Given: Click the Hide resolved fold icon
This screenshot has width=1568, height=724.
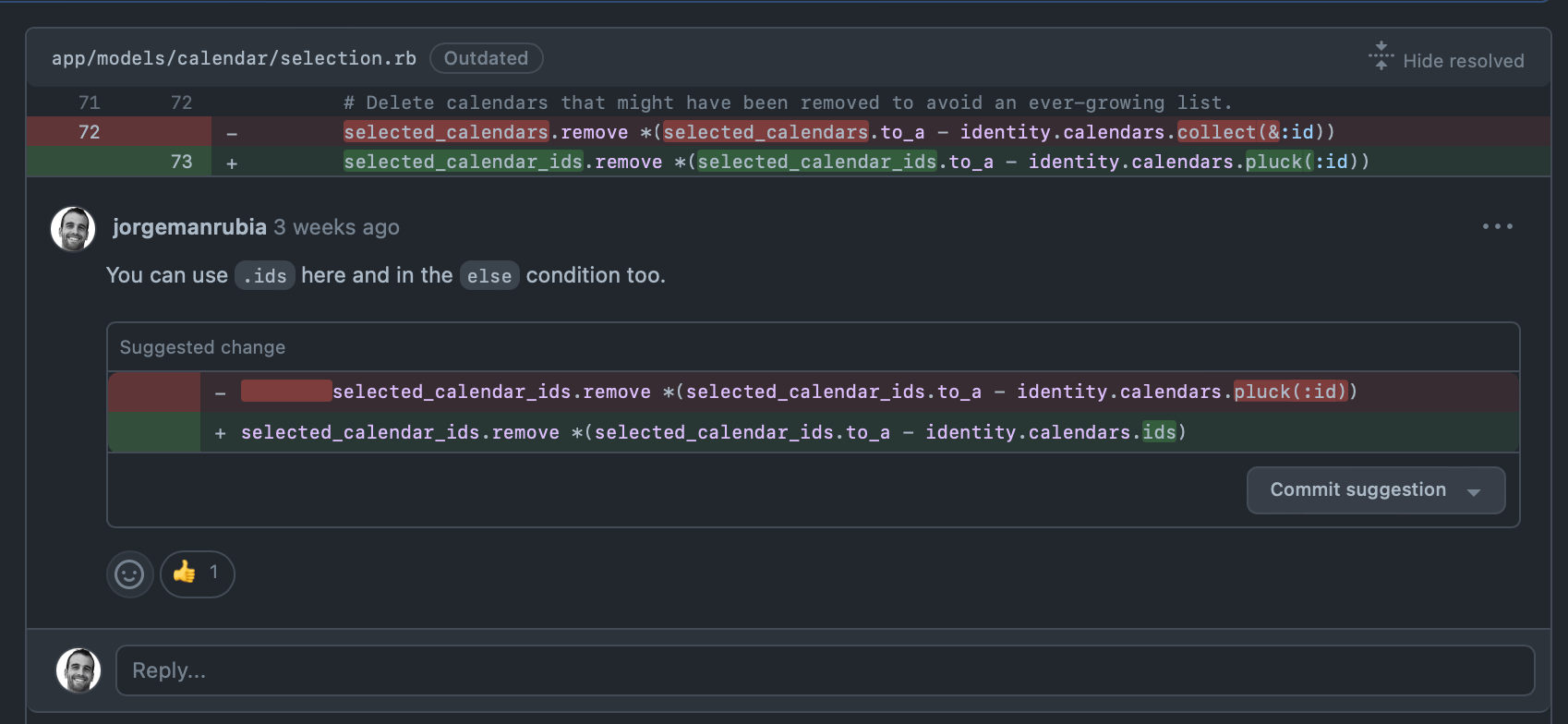Looking at the screenshot, I should 1381,56.
